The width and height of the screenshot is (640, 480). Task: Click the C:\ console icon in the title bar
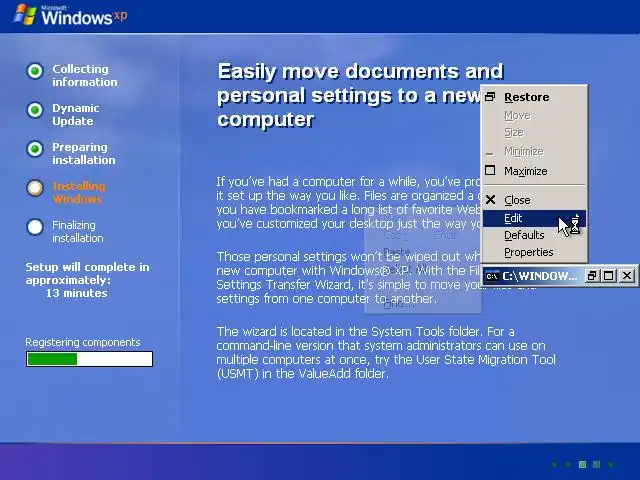click(x=492, y=276)
